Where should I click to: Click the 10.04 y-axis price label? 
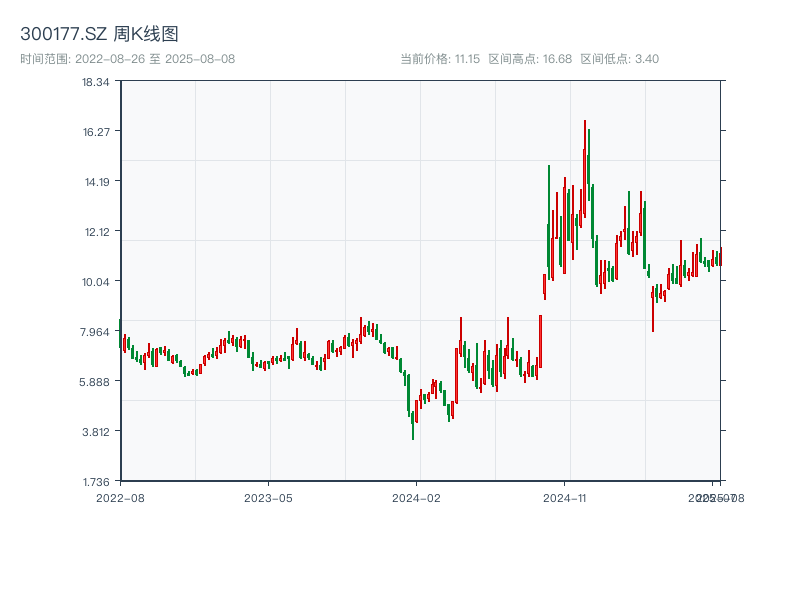click(x=96, y=282)
